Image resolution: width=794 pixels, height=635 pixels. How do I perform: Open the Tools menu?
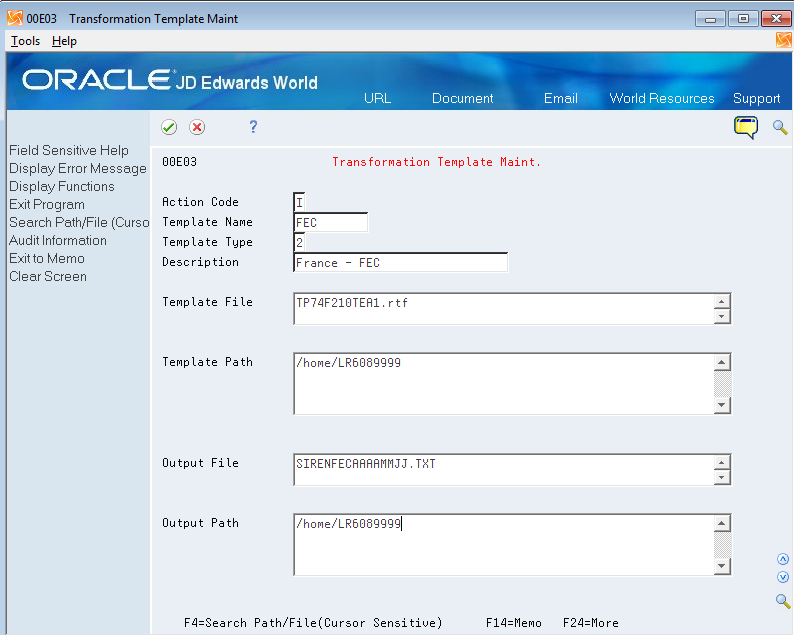coord(25,41)
